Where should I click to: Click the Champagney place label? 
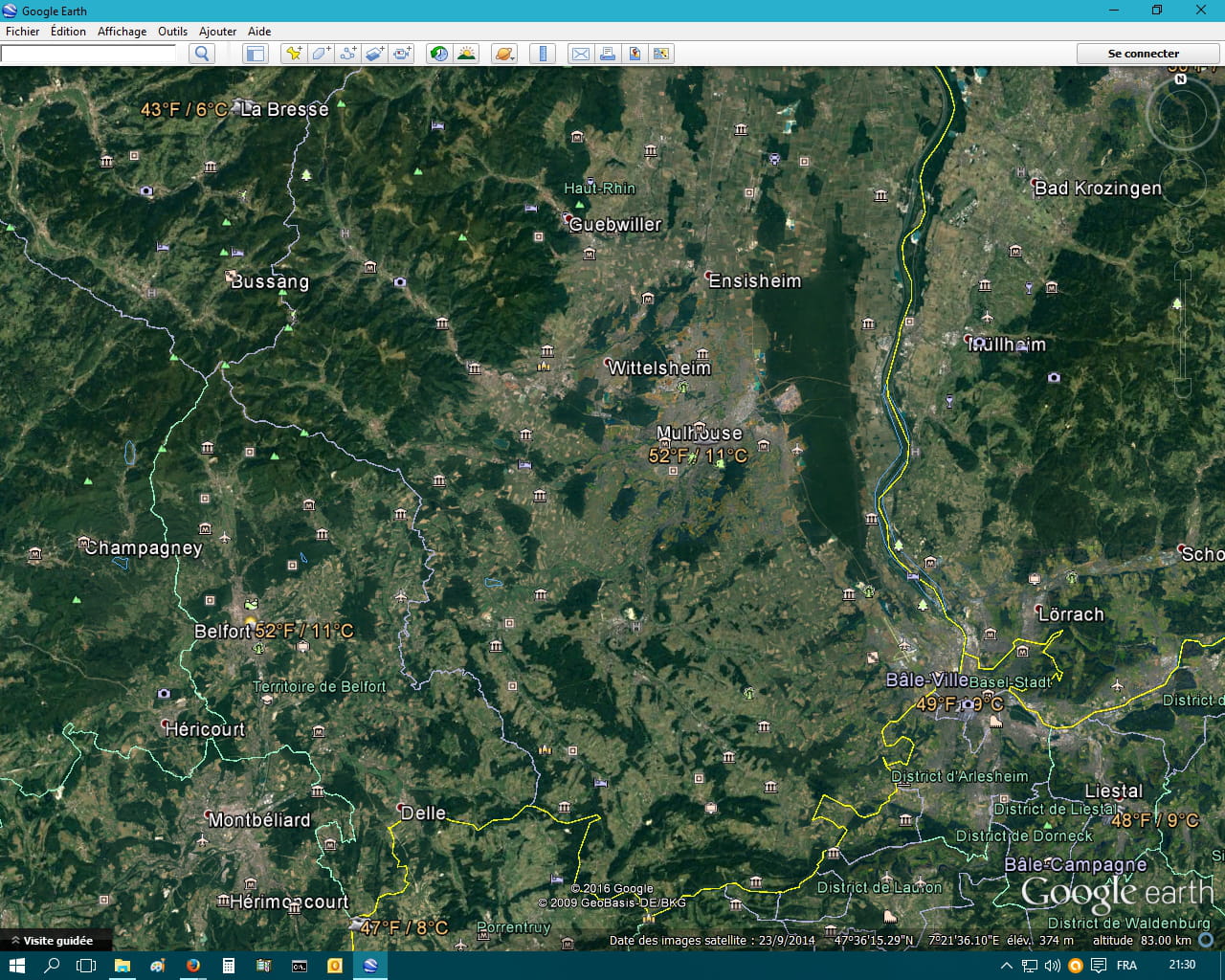[144, 548]
